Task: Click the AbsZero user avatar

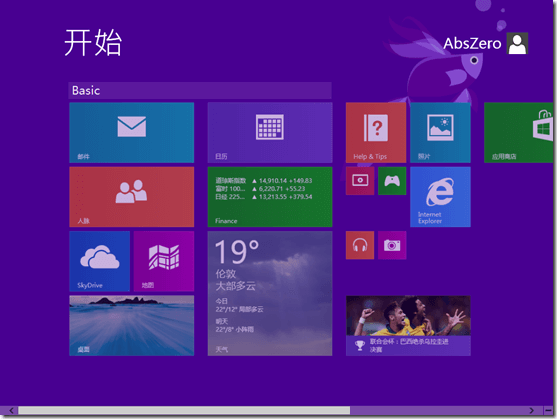Action: 517,43
